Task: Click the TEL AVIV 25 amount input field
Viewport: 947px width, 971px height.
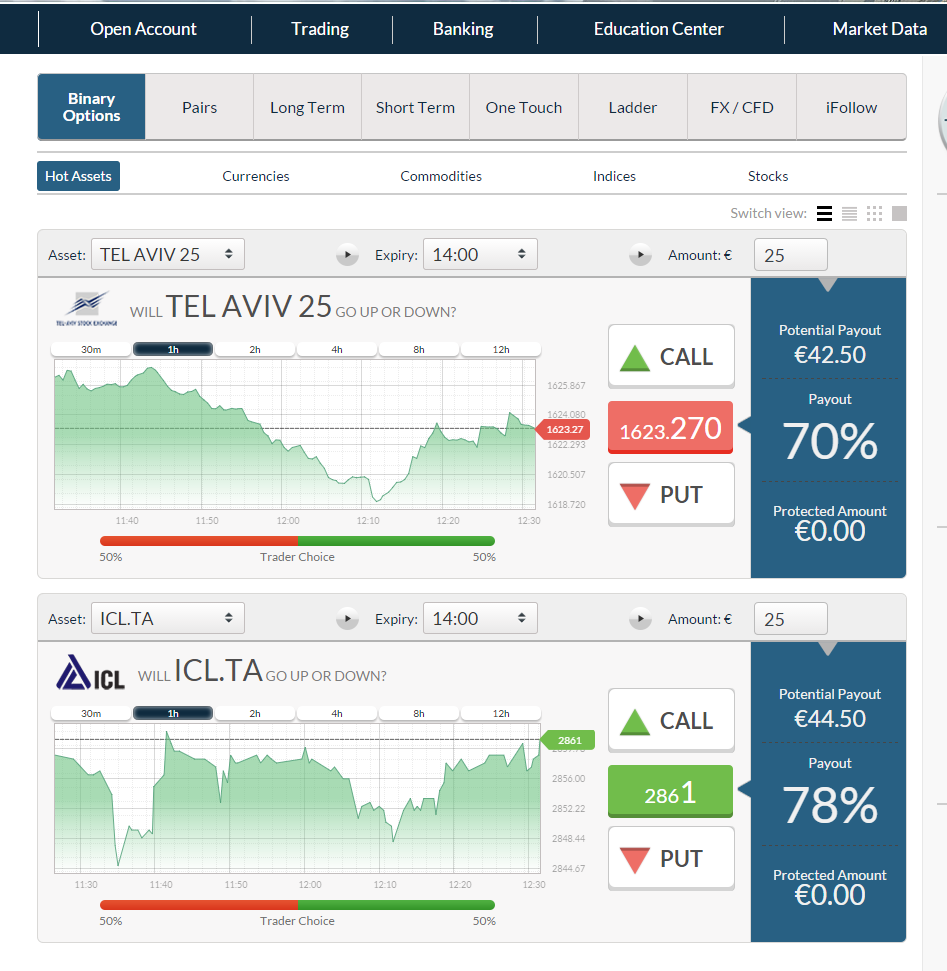Action: click(x=791, y=255)
